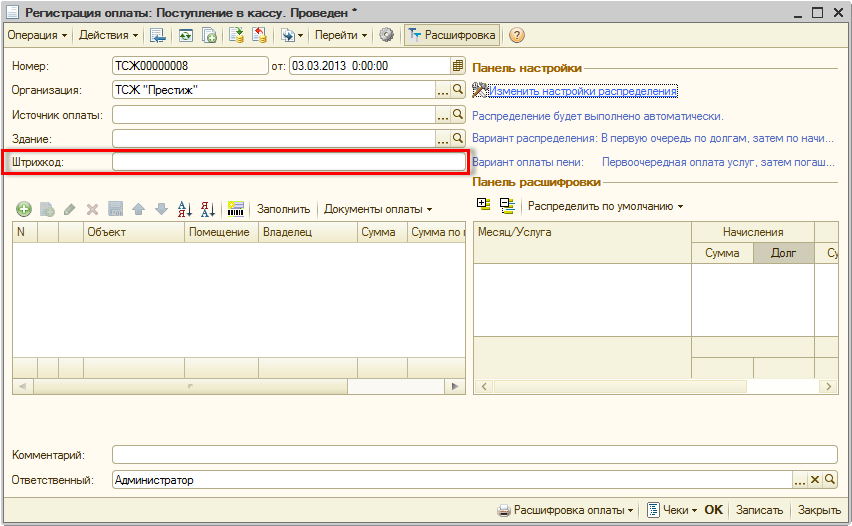Click the date field 03.03.2013
The image size is (852, 526).
point(370,66)
